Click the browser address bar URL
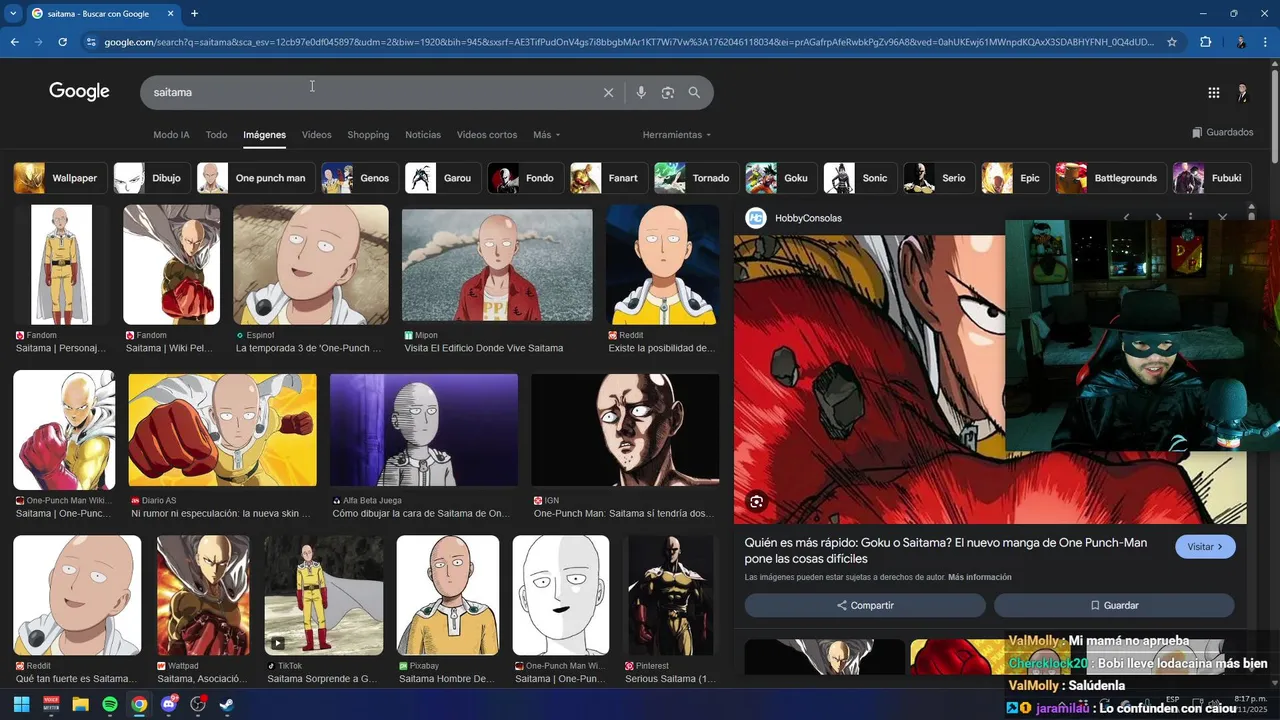Image resolution: width=1280 pixels, height=720 pixels. (628, 42)
